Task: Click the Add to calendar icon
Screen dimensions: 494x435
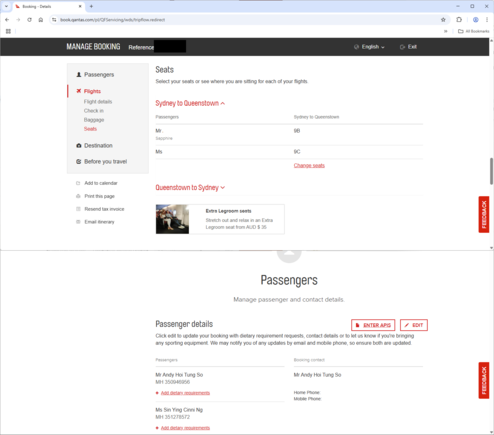Action: (x=78, y=183)
